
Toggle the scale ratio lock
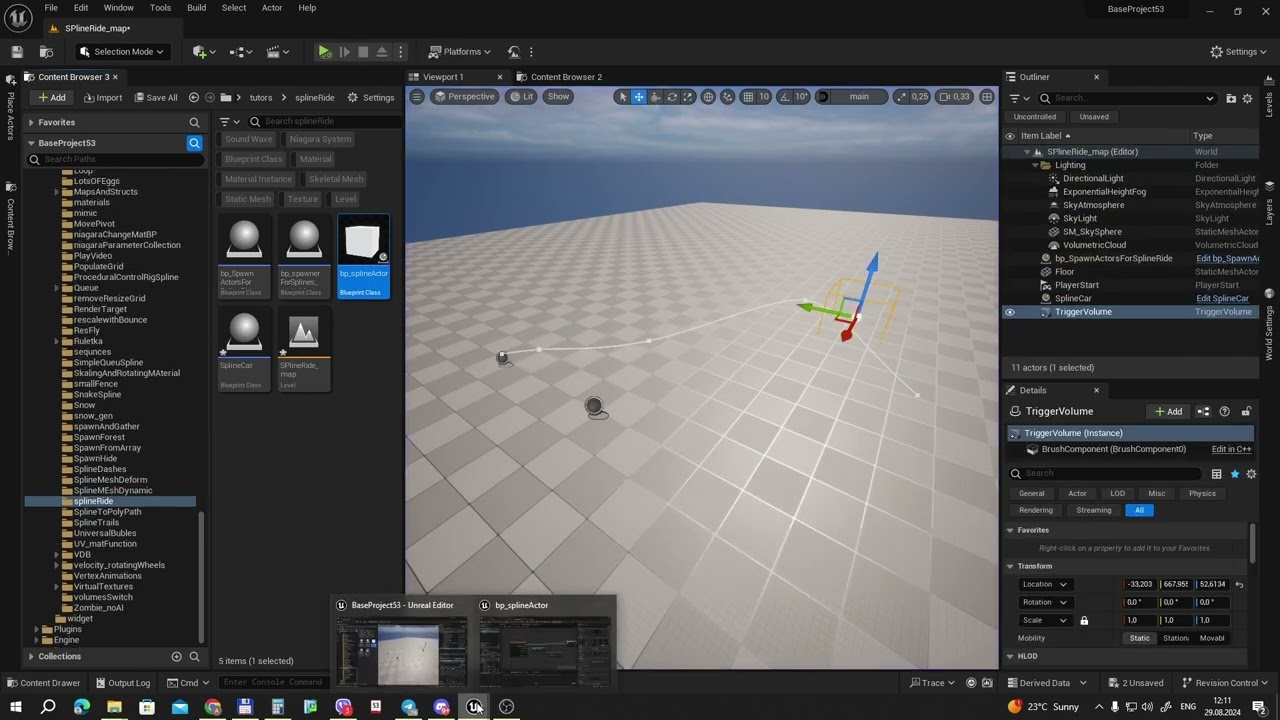click(x=1084, y=621)
